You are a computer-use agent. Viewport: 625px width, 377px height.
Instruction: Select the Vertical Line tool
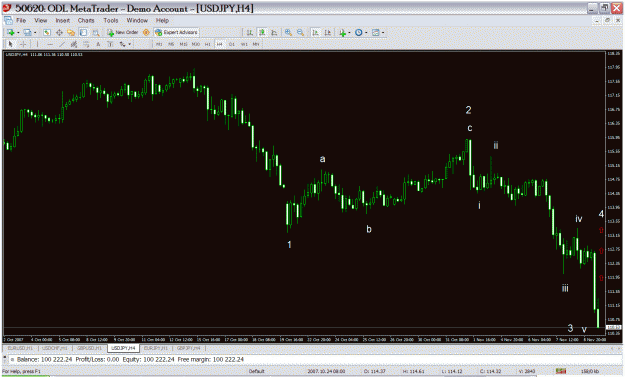(37, 44)
